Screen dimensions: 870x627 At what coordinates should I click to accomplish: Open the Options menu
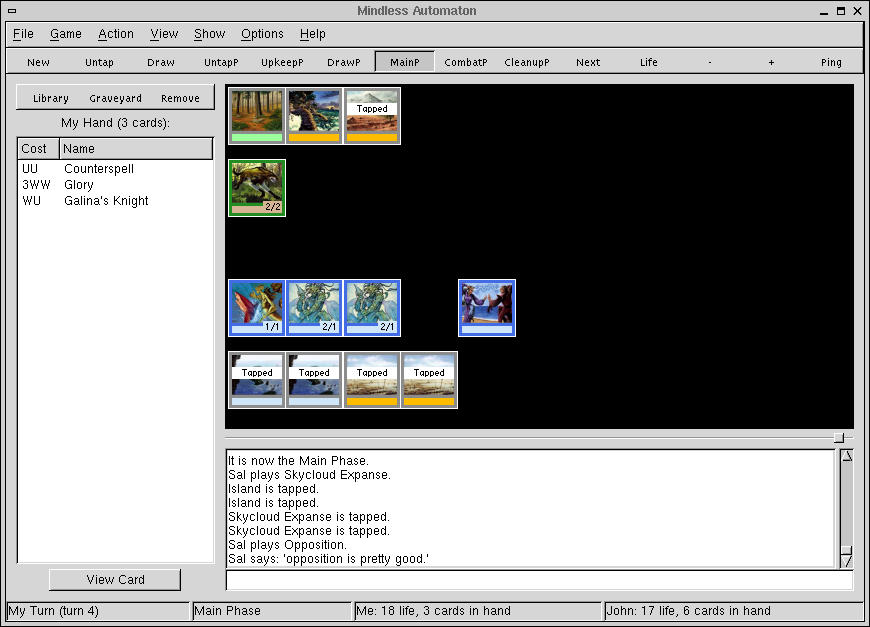(x=262, y=34)
